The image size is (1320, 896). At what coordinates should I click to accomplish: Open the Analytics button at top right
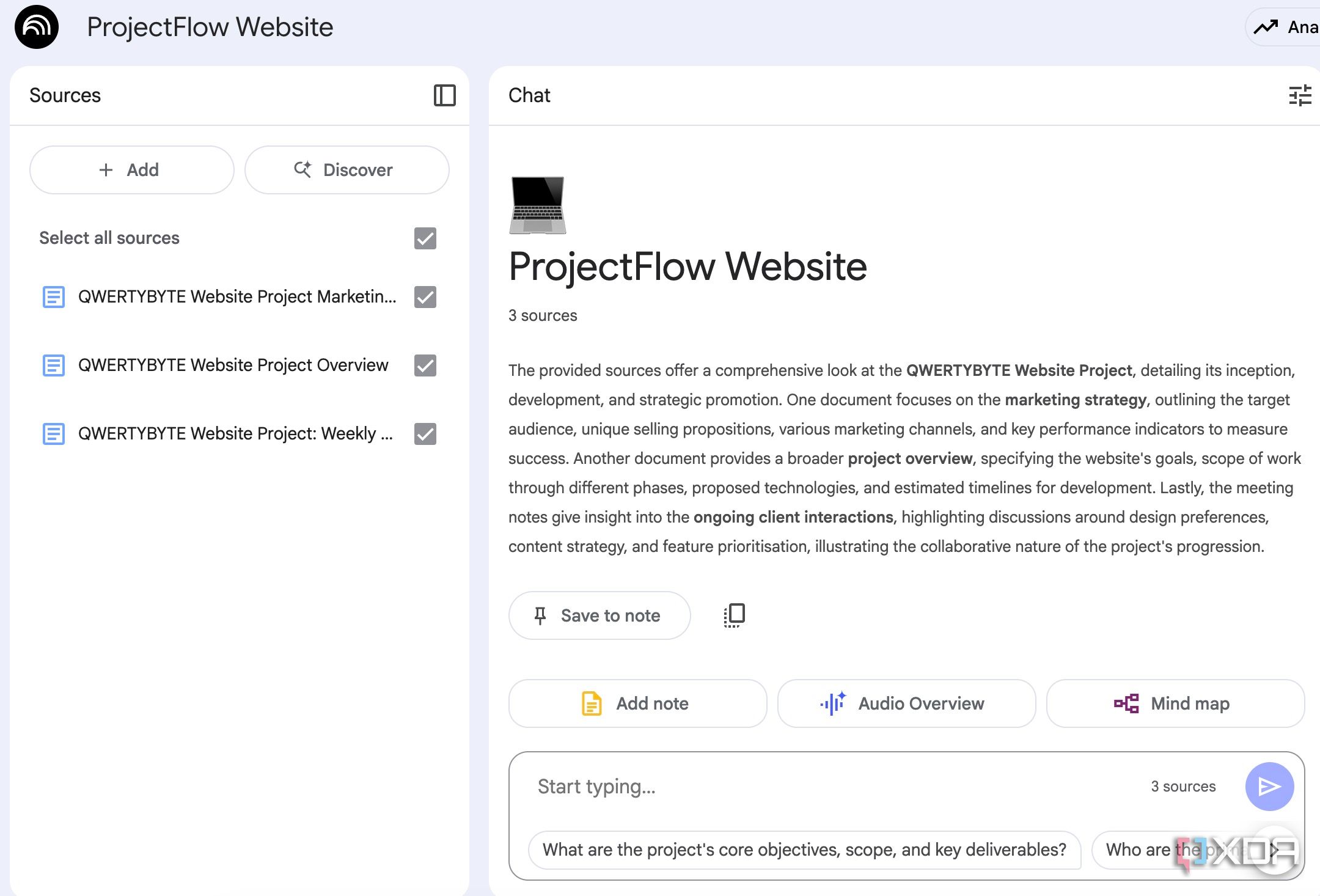click(x=1283, y=27)
